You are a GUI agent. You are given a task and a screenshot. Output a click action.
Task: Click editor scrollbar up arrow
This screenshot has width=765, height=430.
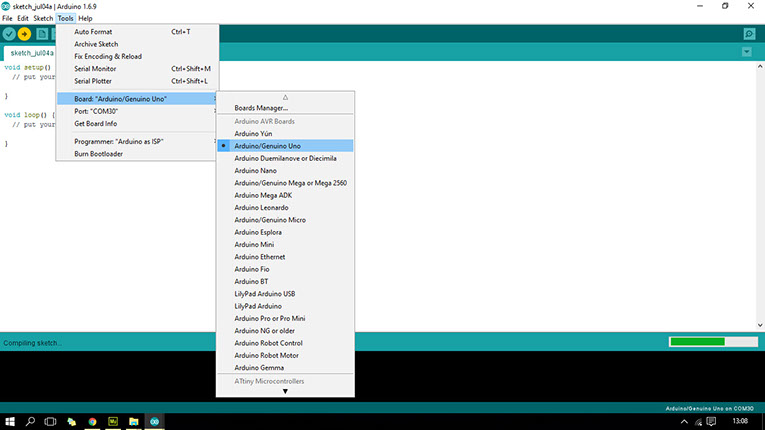click(760, 66)
